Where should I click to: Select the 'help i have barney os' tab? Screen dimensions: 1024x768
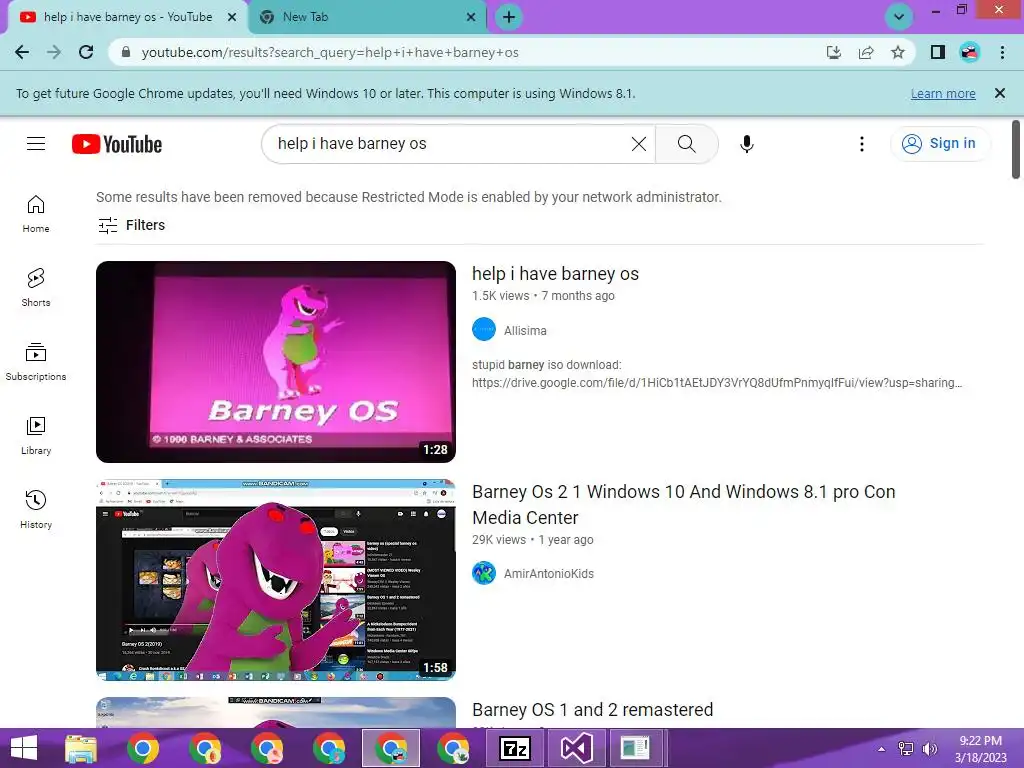[x=128, y=17]
